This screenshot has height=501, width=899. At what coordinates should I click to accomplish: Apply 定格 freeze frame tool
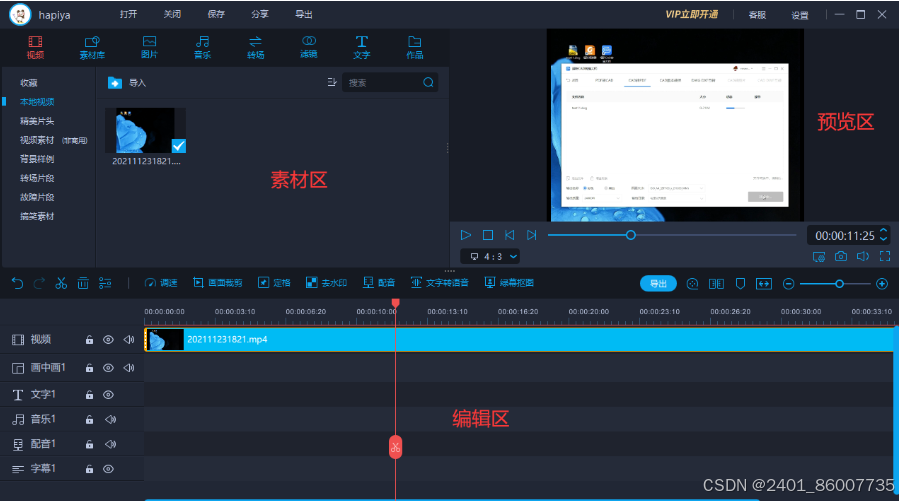(274, 283)
